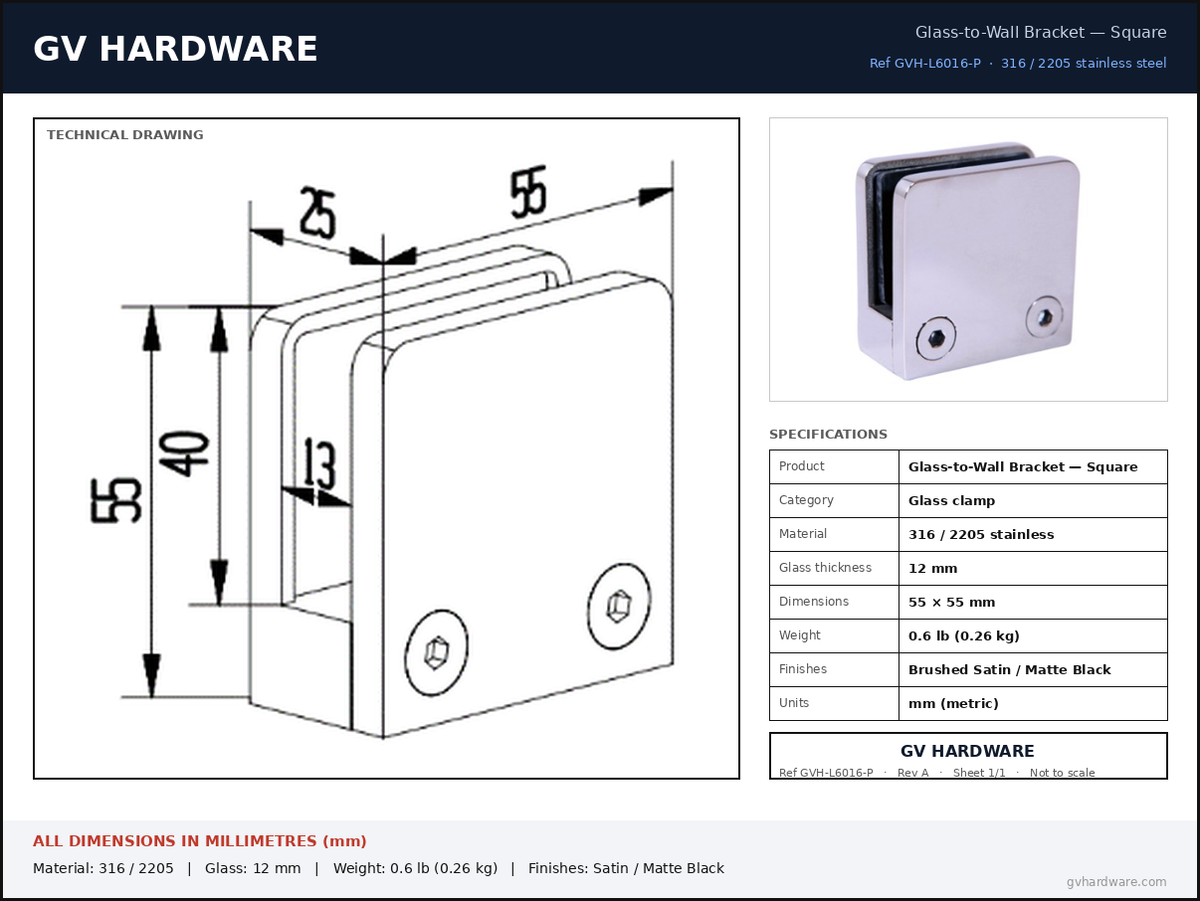This screenshot has height=901, width=1200.
Task: Click the 'Dimensions' row label
Action: [x=814, y=602]
